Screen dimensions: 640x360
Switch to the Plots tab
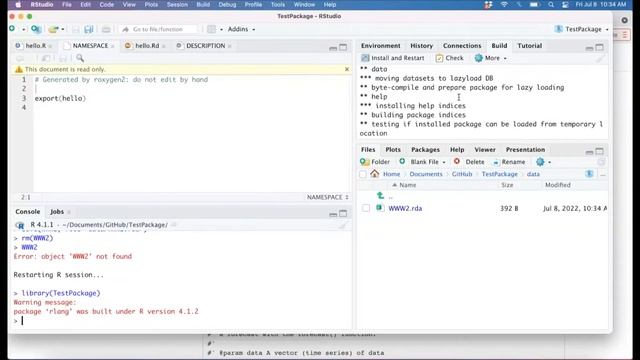(393, 150)
